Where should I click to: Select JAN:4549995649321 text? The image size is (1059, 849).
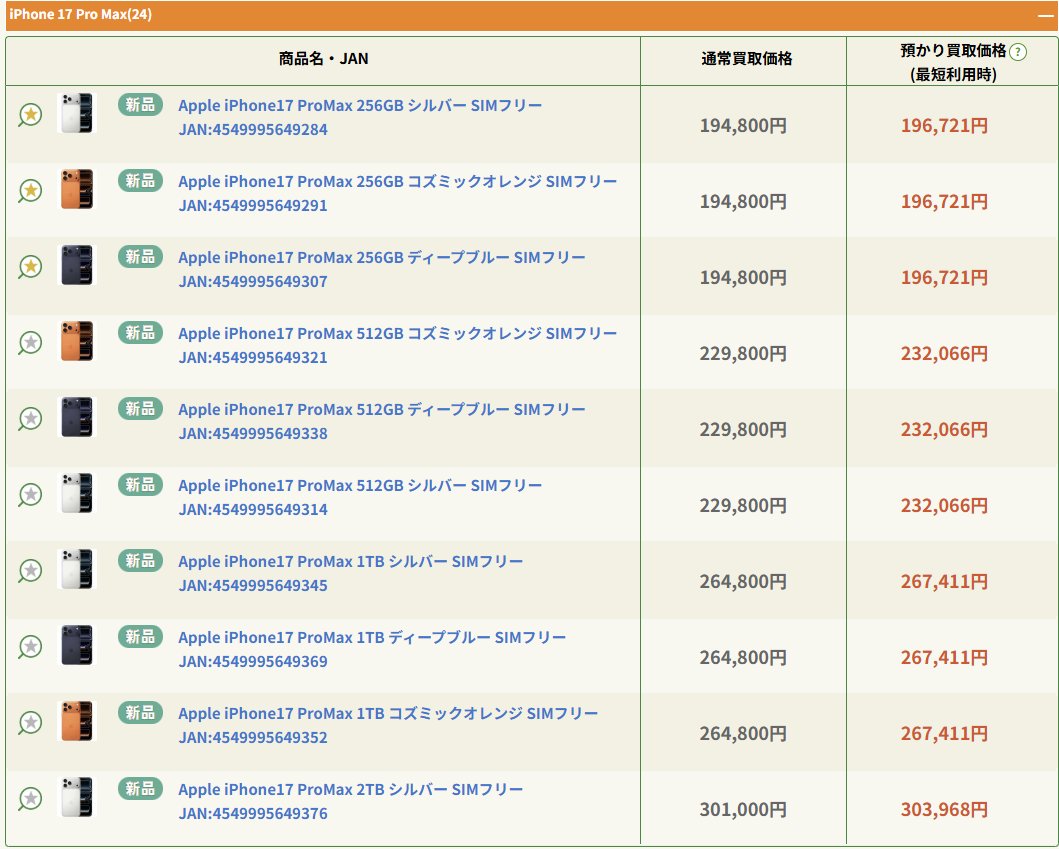point(253,358)
